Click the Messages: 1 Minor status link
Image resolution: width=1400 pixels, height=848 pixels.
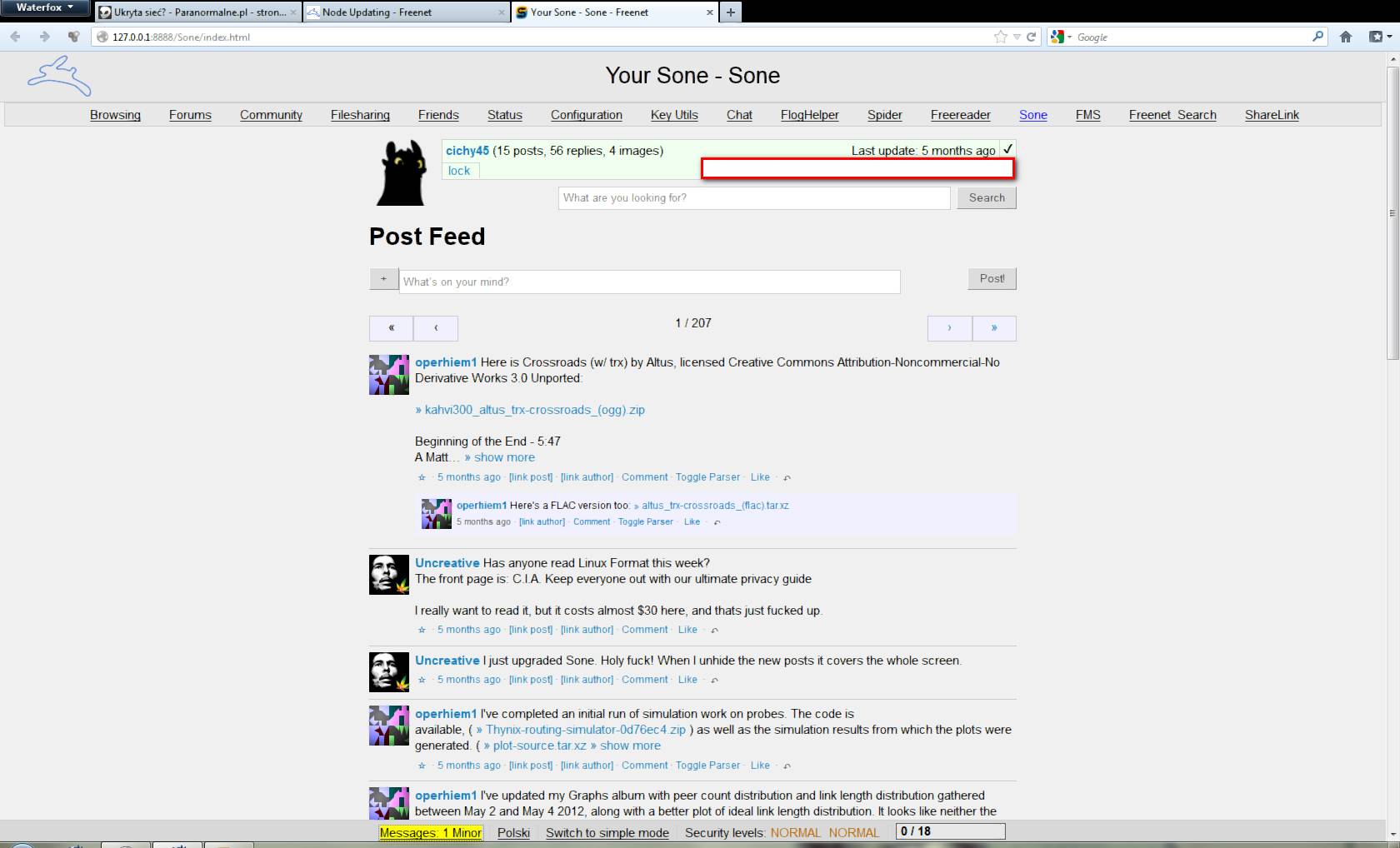point(431,832)
